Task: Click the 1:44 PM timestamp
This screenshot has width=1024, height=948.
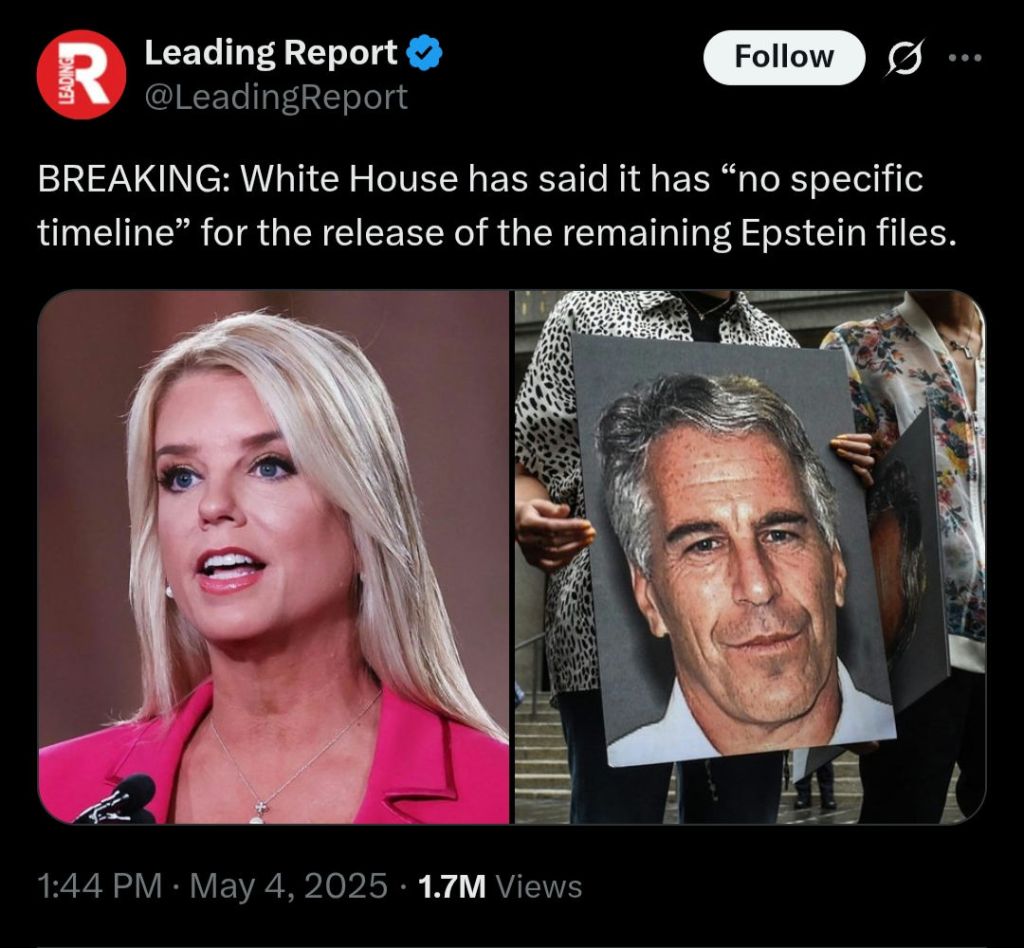Action: (x=99, y=886)
